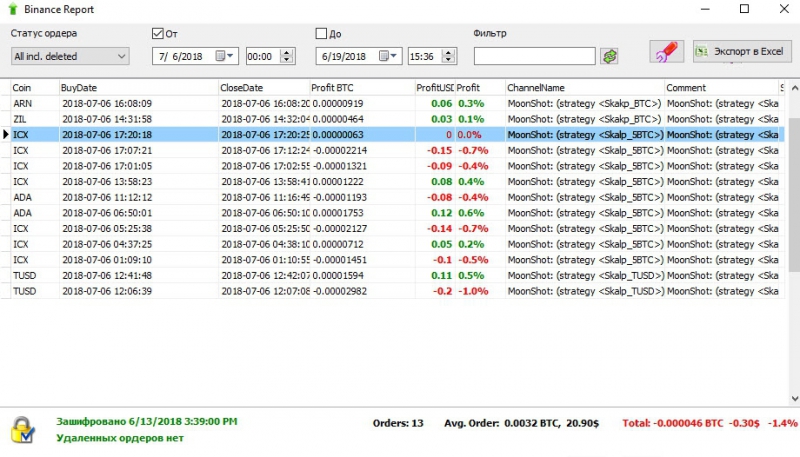Sort by the Profit percent column header
The height and width of the screenshot is (457, 800).
tap(480, 88)
